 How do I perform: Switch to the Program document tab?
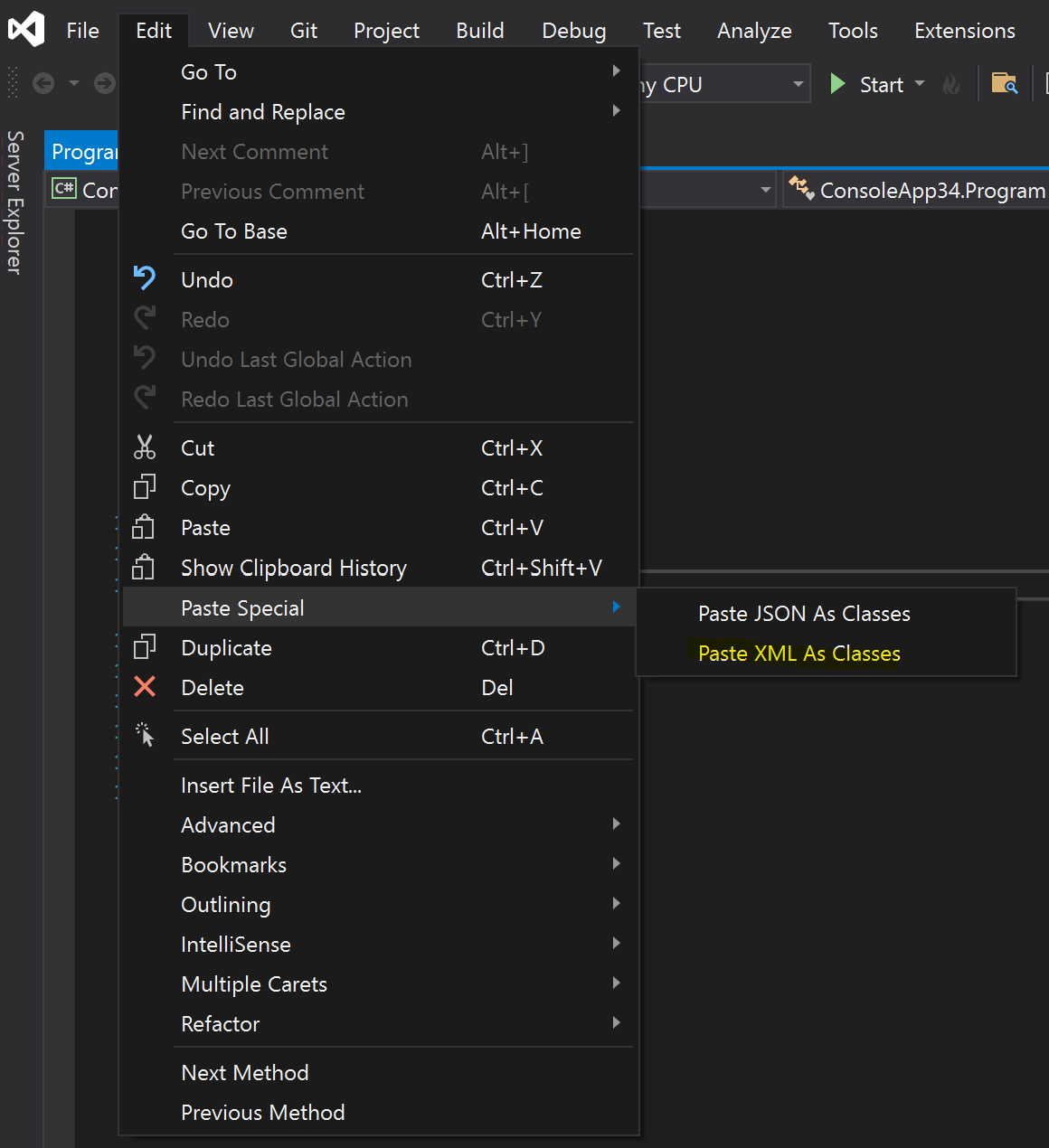(x=83, y=151)
